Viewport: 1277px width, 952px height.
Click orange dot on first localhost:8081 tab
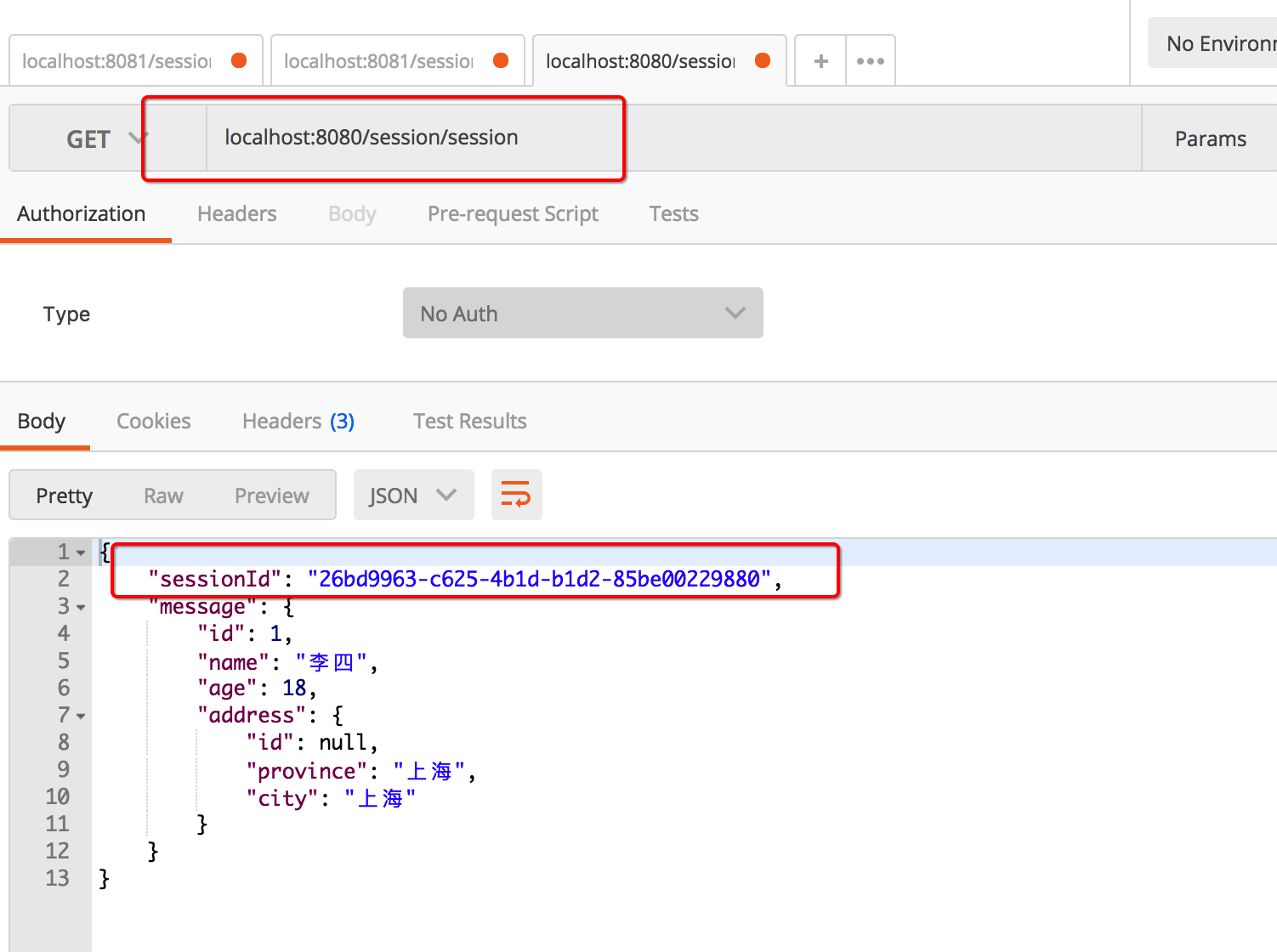[239, 60]
